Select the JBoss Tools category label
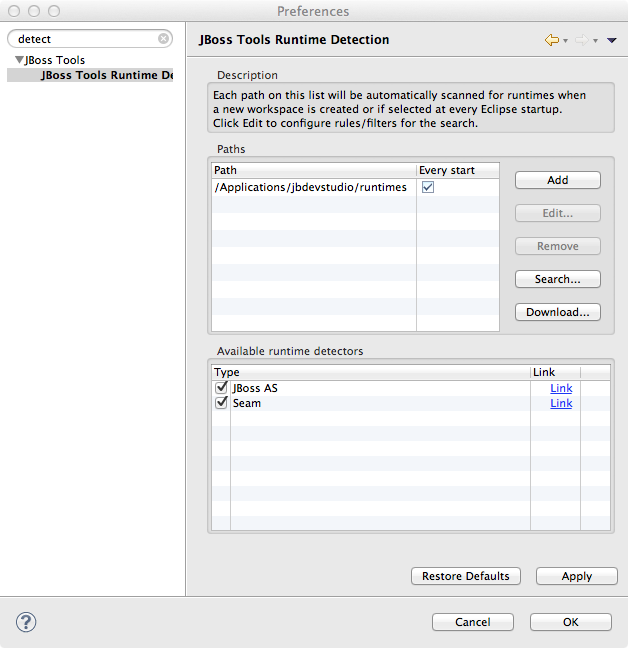The image size is (628, 648). 55,60
